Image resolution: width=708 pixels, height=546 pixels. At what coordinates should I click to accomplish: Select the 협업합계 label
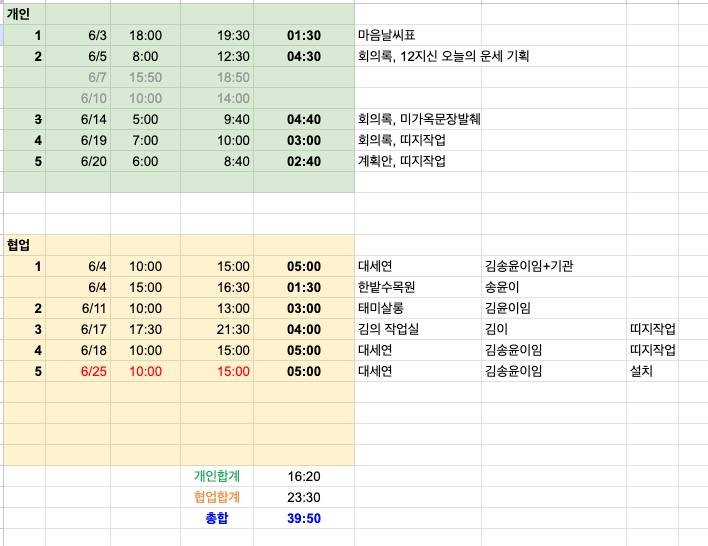coord(217,497)
